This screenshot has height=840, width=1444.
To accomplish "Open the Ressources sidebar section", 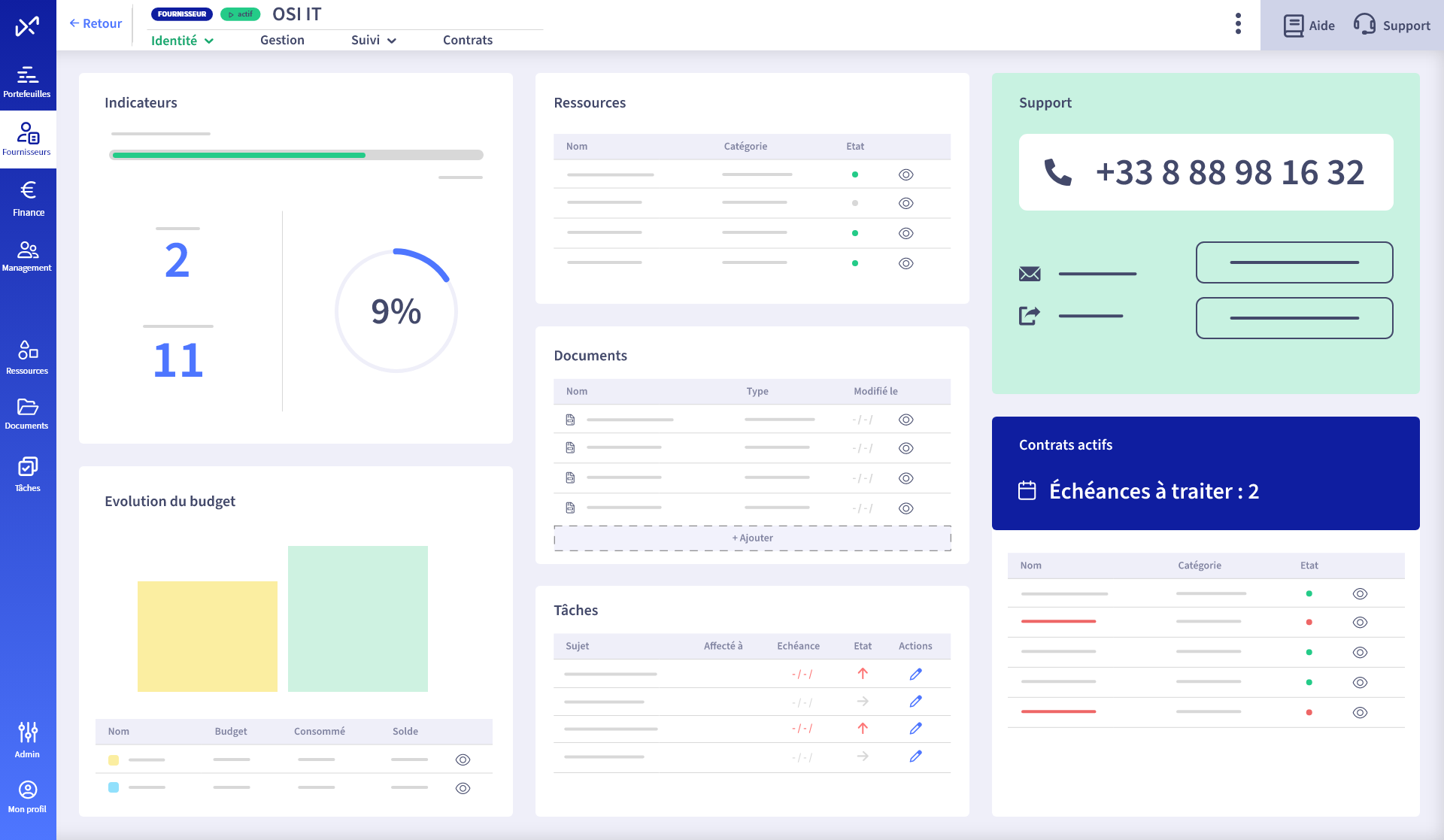I will [28, 357].
